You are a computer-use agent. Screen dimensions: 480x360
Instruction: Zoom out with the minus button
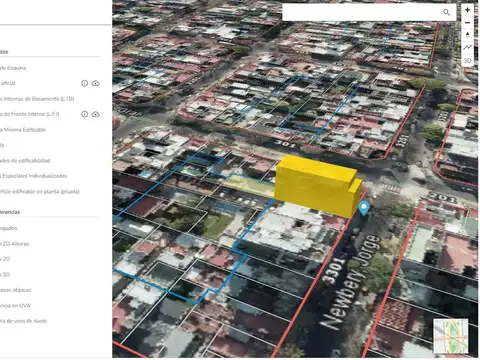point(467,23)
